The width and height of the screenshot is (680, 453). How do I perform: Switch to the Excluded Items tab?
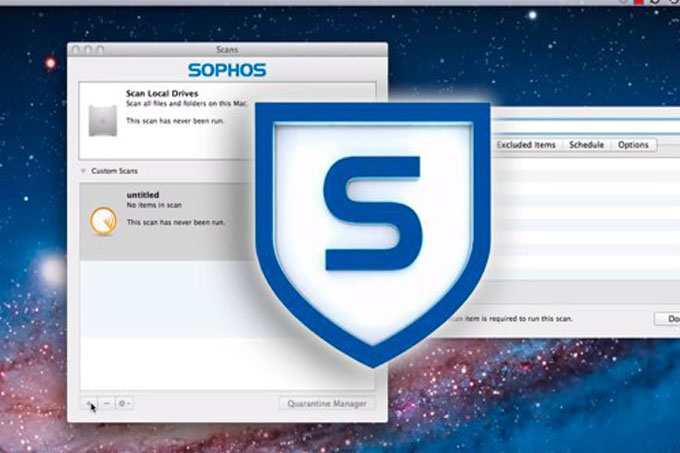click(x=526, y=145)
